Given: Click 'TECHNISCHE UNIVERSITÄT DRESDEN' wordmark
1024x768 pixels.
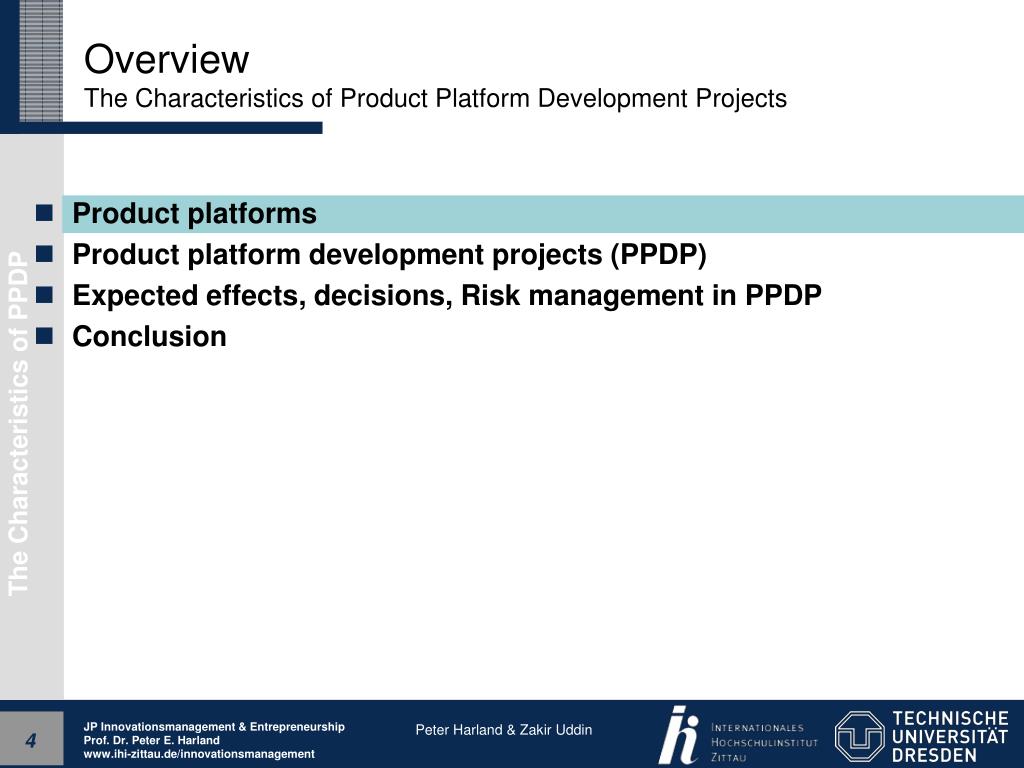Looking at the screenshot, I should coord(950,737).
